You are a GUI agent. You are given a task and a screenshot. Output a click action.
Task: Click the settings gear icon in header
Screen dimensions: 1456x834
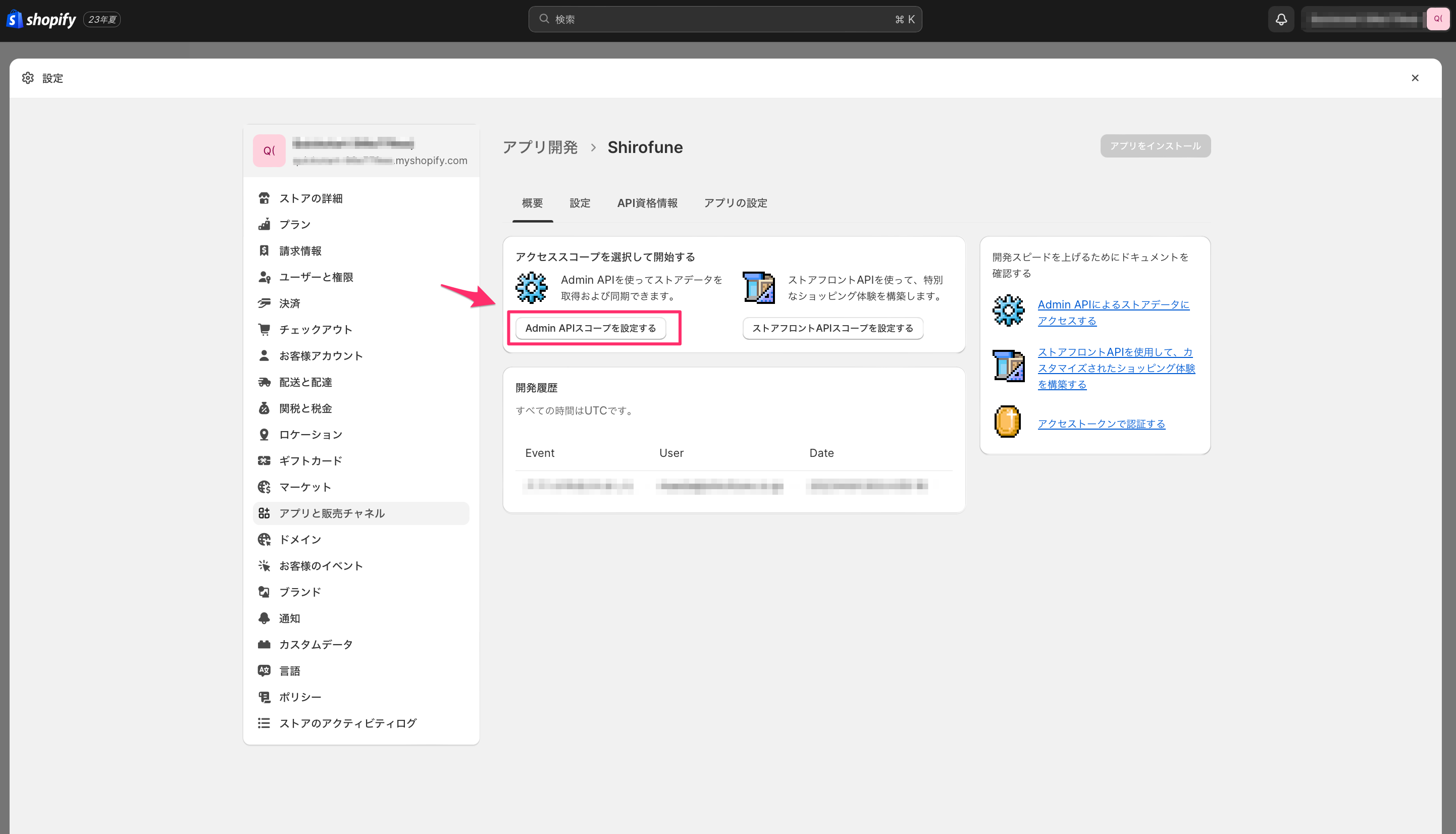coord(27,78)
